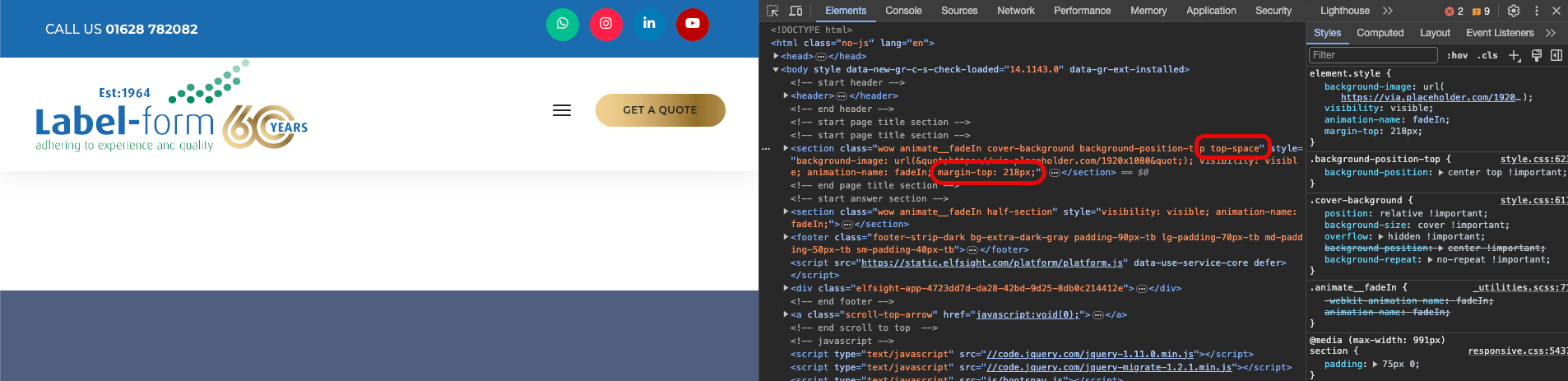Click the new style rule plus icon
The image size is (1568, 381).
tap(1514, 55)
